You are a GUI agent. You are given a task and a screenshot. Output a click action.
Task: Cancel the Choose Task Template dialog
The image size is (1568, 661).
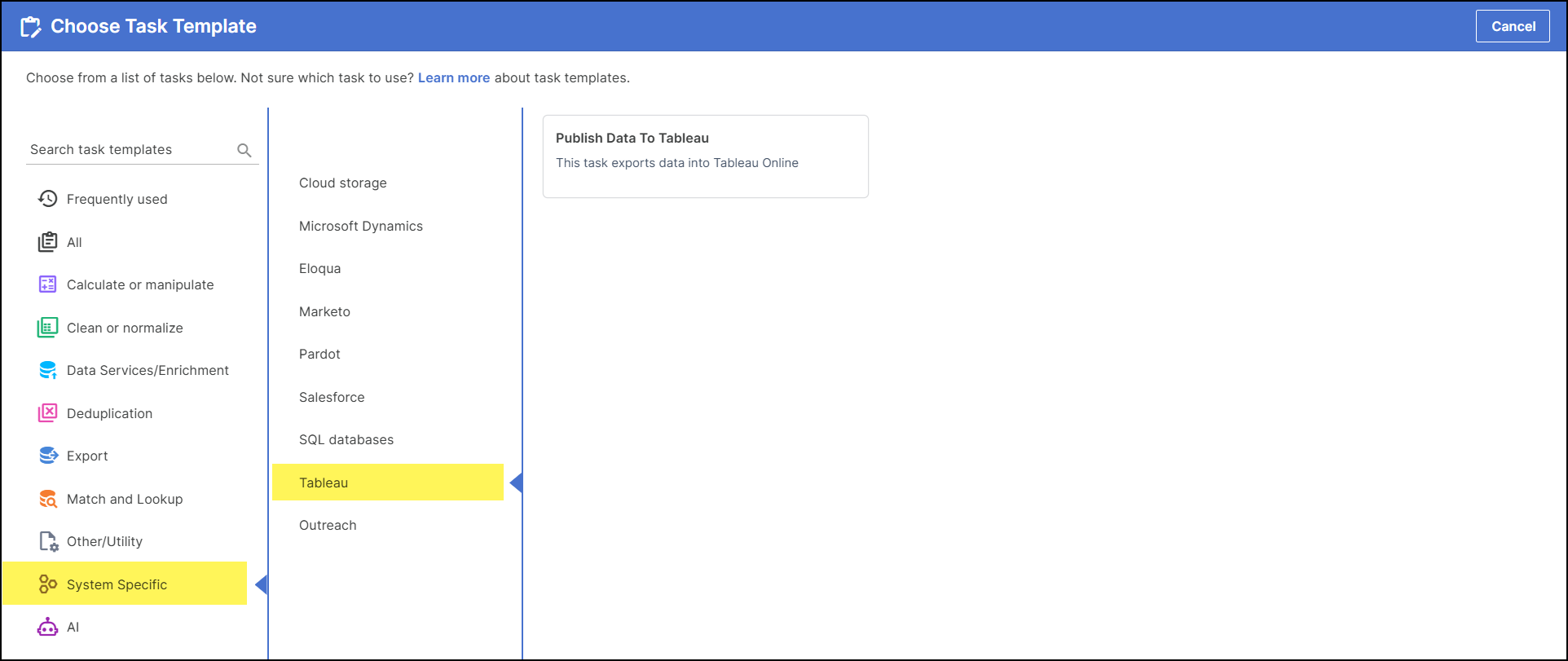(1513, 26)
